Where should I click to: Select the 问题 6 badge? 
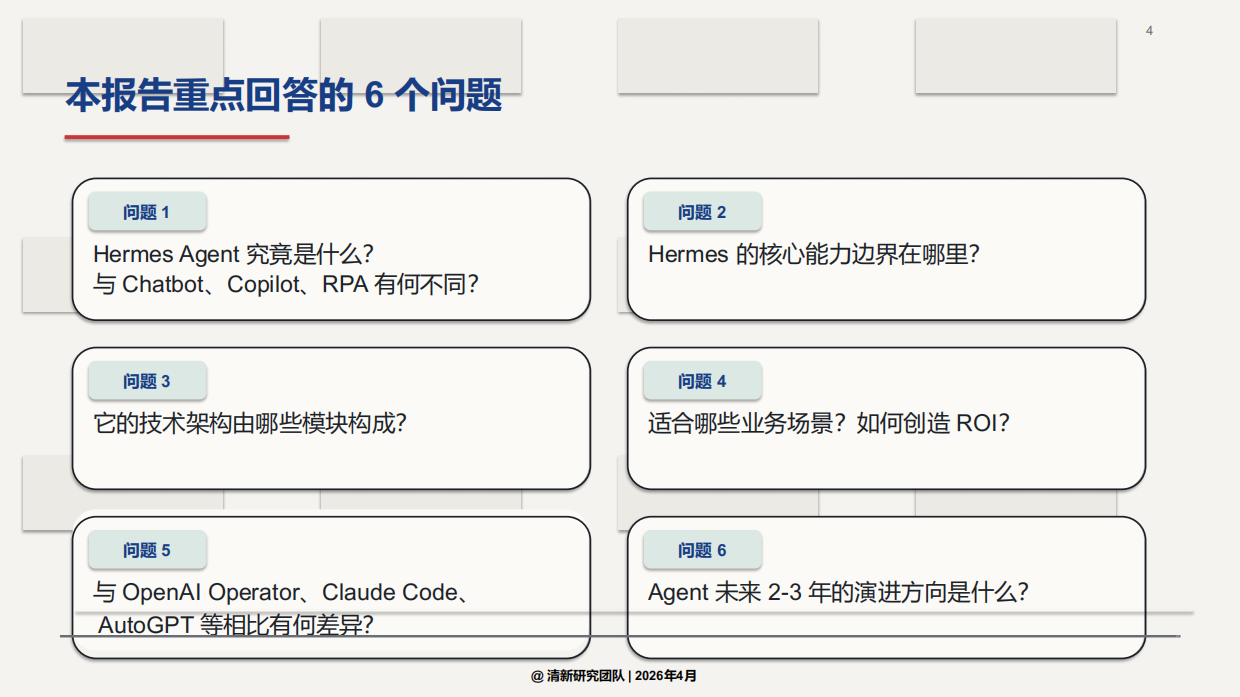pyautogui.click(x=703, y=549)
